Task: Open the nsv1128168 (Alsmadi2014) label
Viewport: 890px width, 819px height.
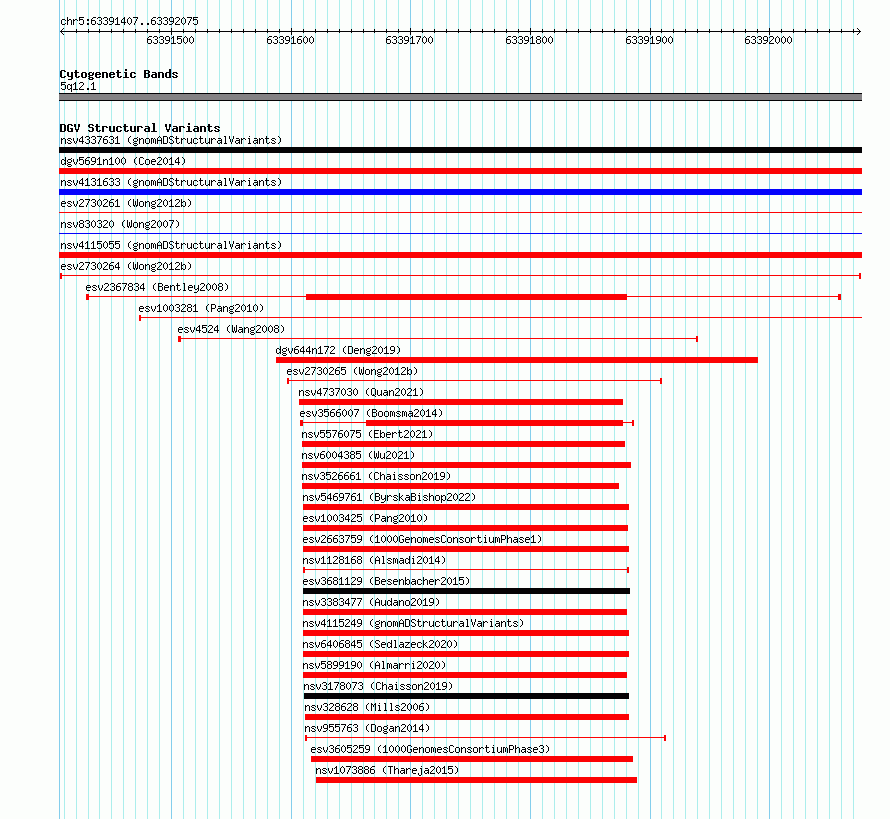Action: tap(374, 560)
